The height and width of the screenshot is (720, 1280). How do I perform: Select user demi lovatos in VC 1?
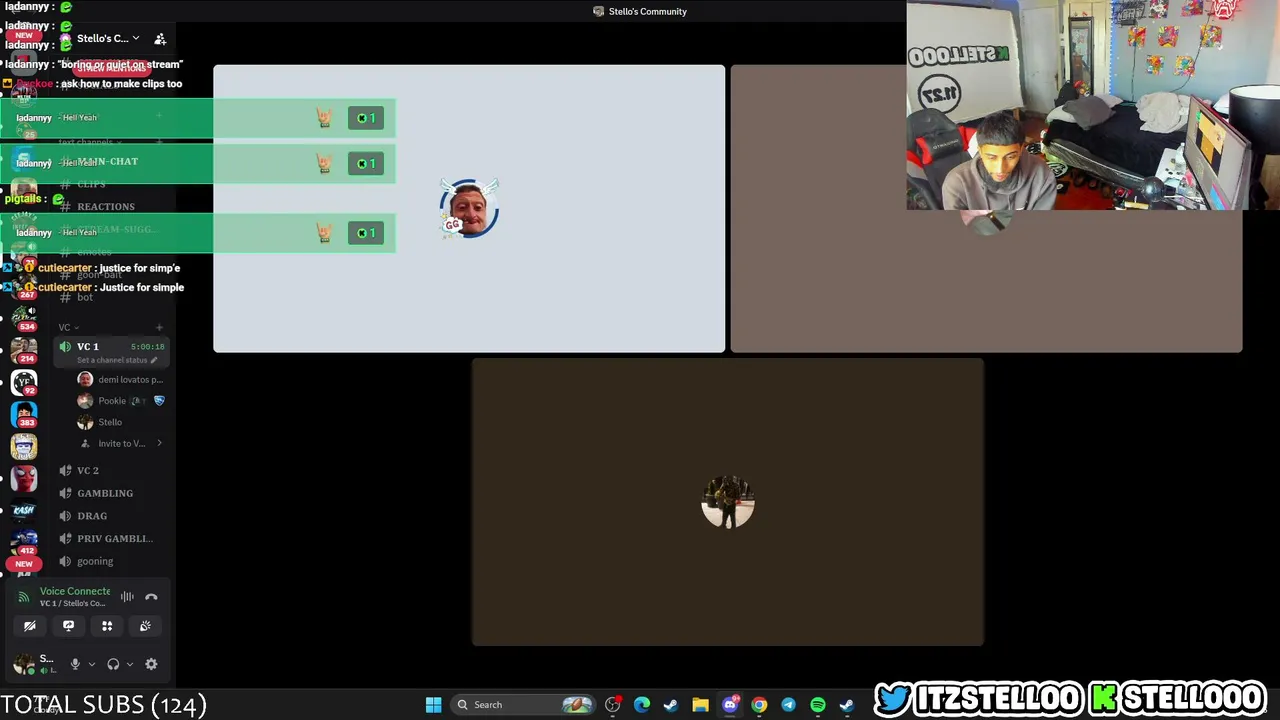tap(121, 380)
